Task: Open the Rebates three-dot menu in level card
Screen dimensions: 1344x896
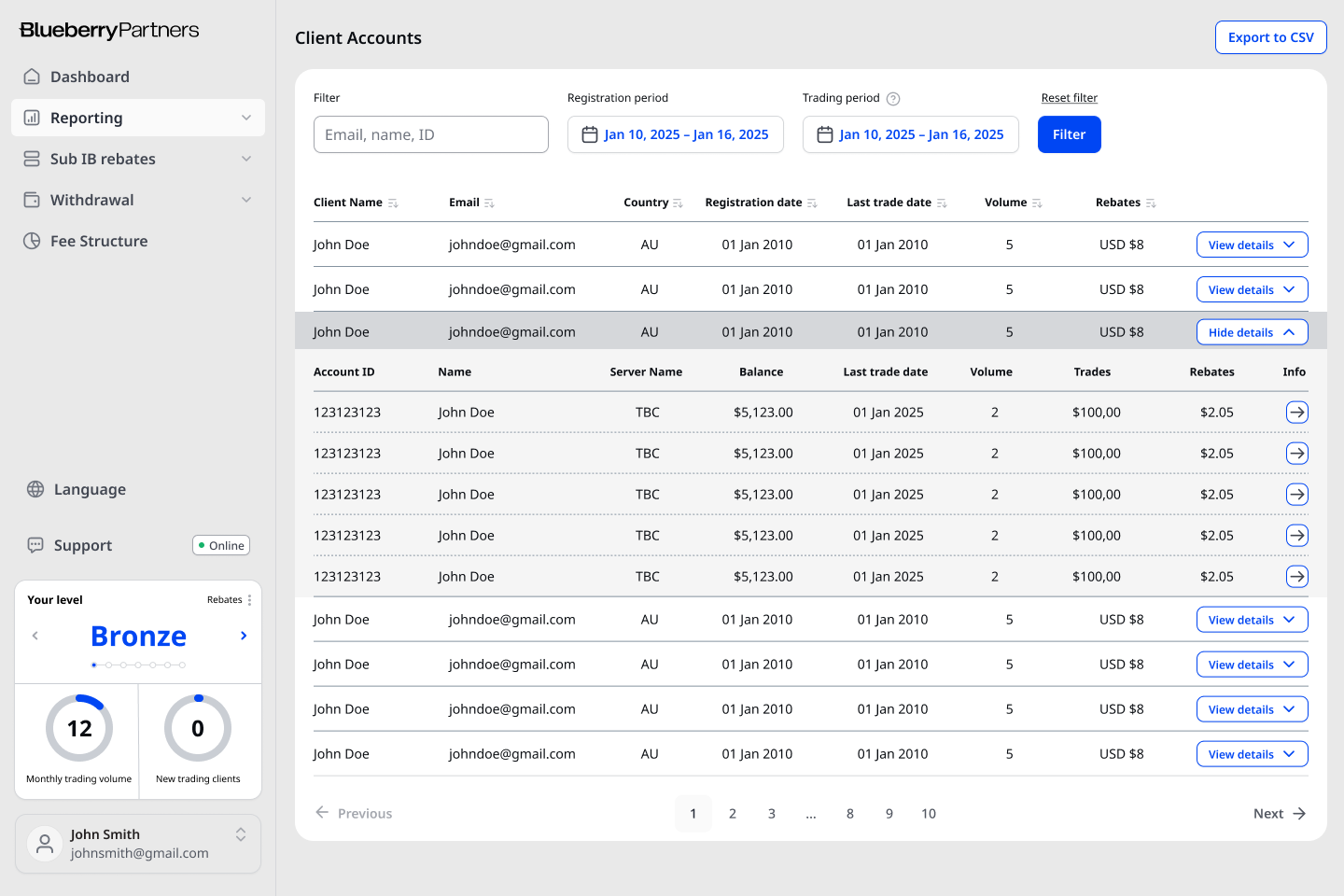Action: 249,600
